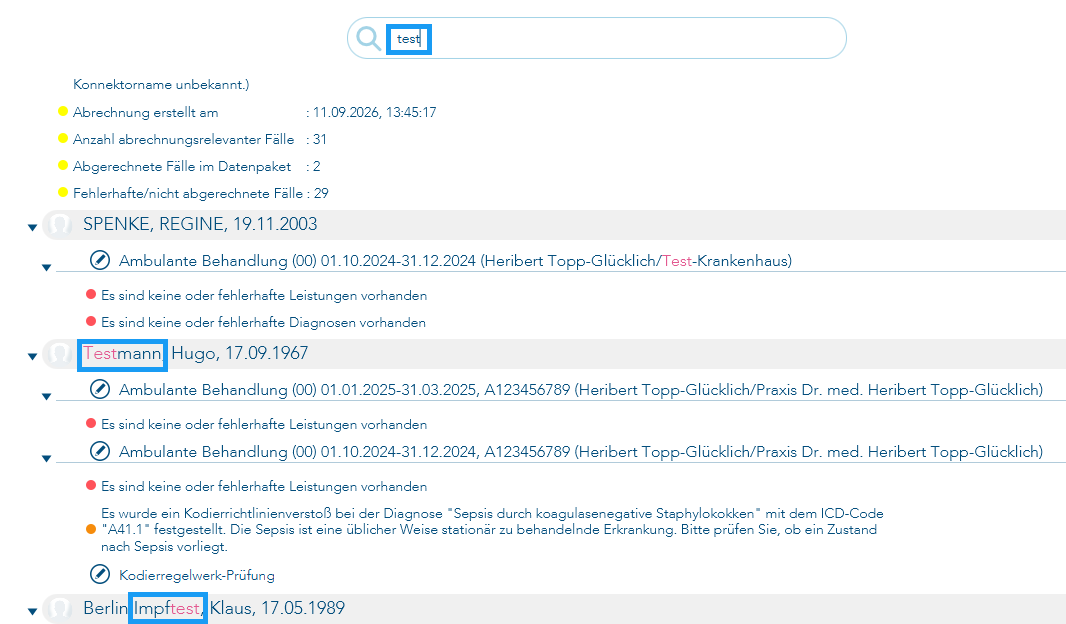This screenshot has height=624, width=1066.
Task: Open edit icon for 01.01.2025-31.03.2025 treatment
Action: point(100,389)
